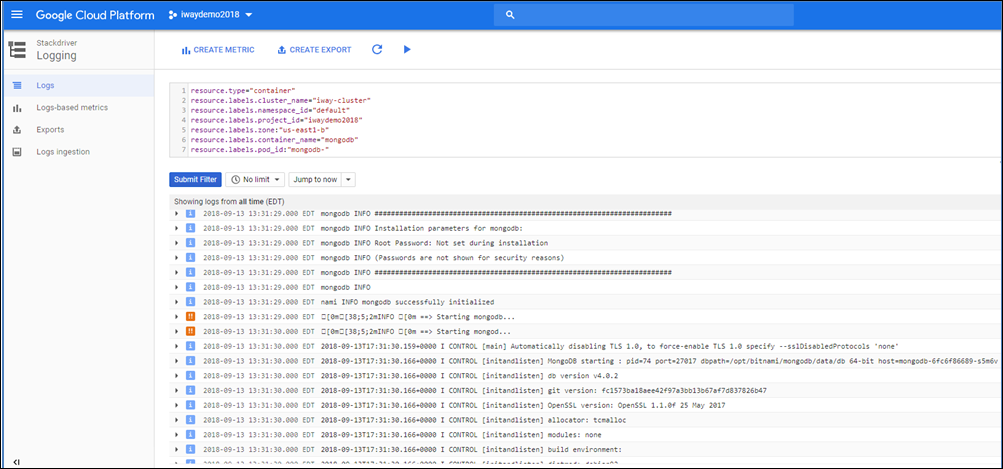The height and width of the screenshot is (469, 1003).
Task: Click the filter line resource.type="container"
Action: tap(242, 91)
